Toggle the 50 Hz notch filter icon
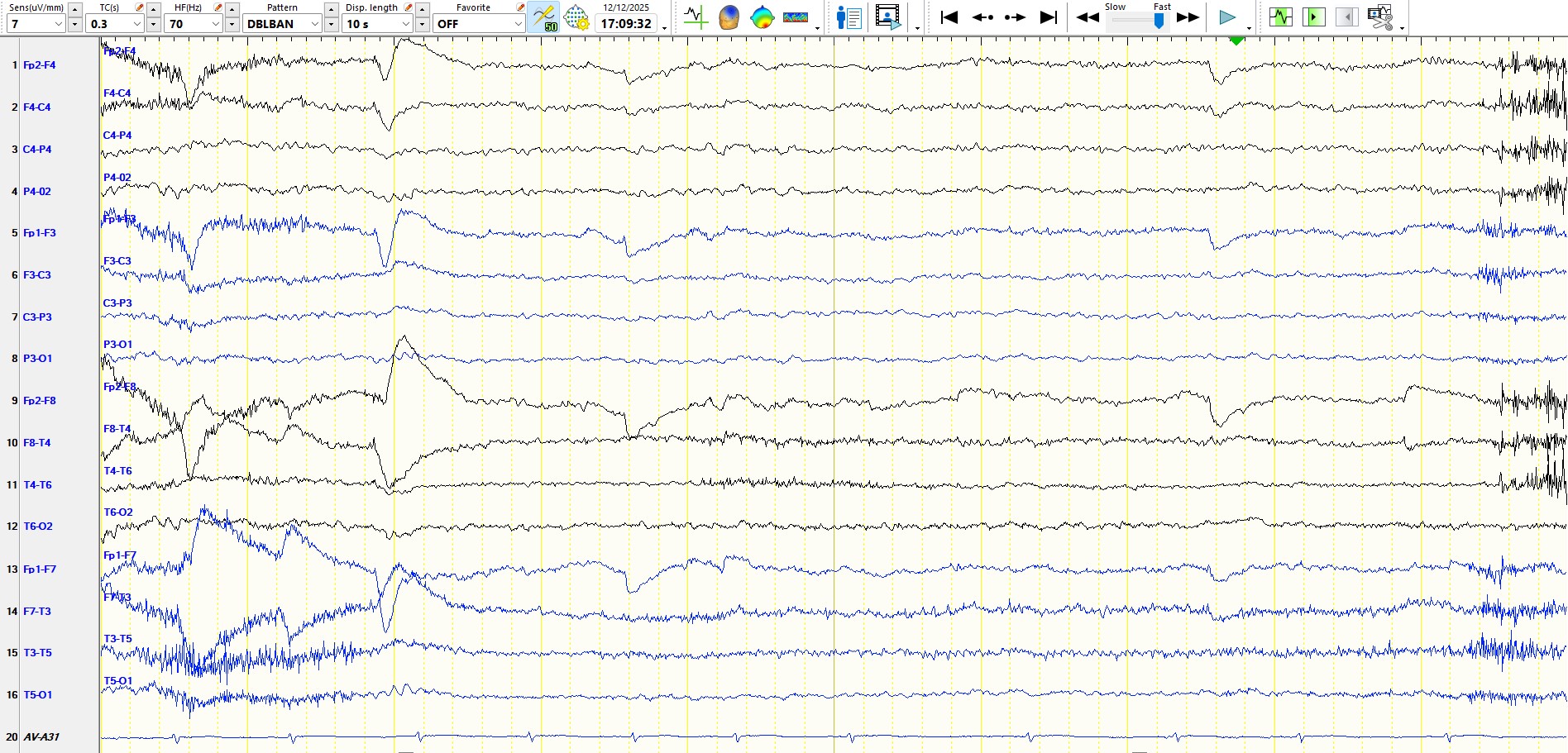The image size is (1568, 753). [x=544, y=17]
